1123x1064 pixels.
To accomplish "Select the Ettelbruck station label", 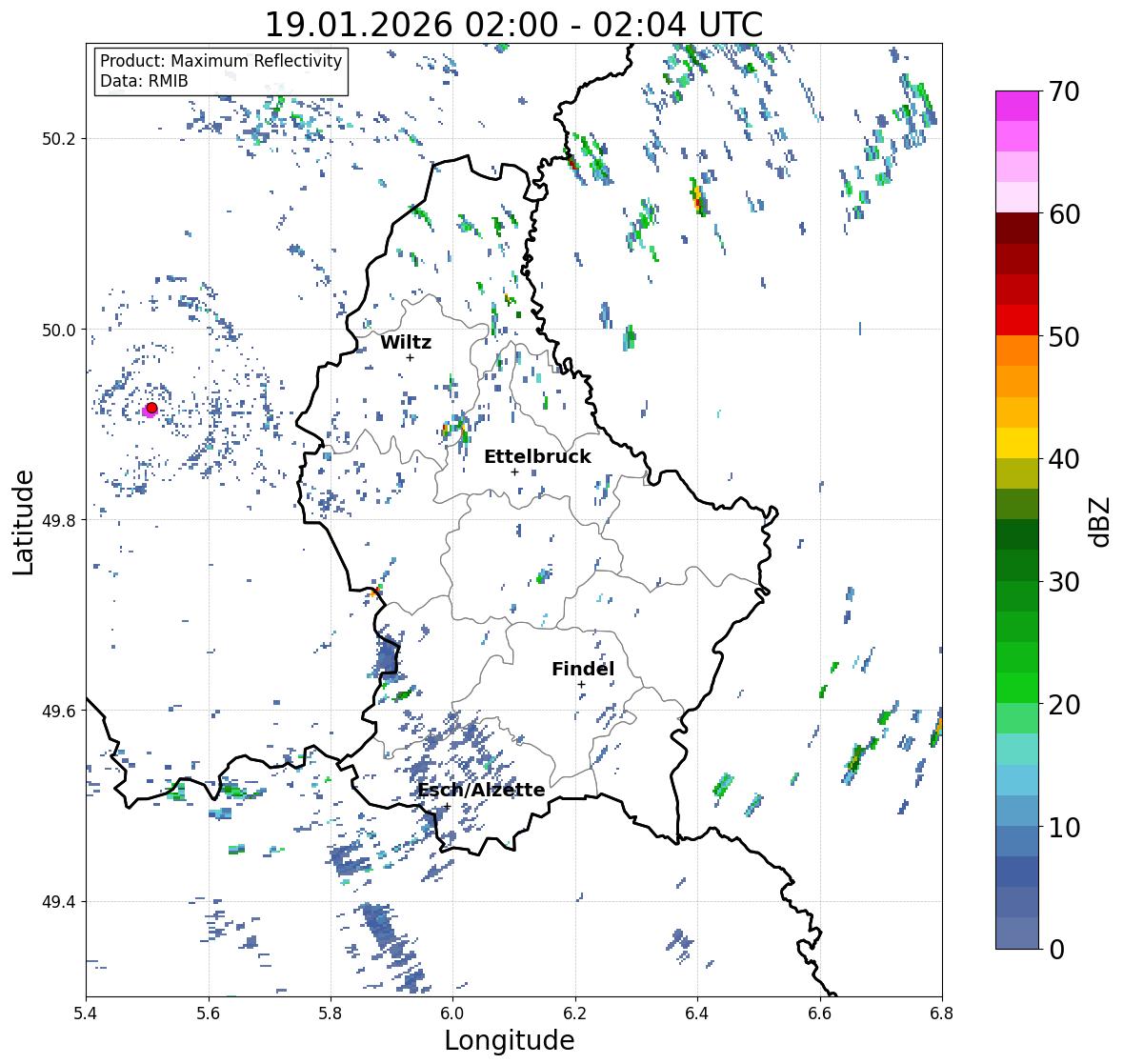I will tap(537, 457).
